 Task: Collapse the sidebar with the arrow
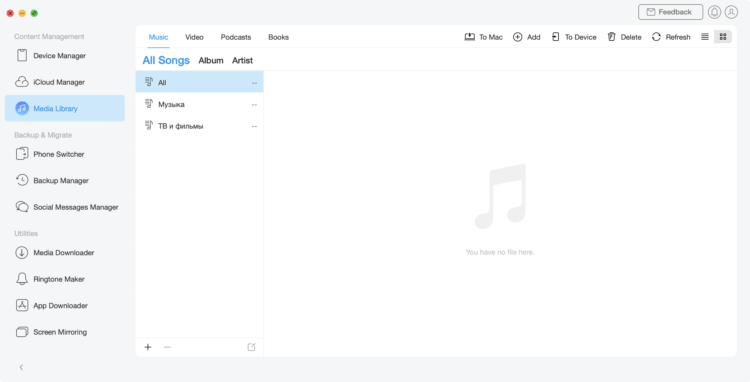click(21, 367)
